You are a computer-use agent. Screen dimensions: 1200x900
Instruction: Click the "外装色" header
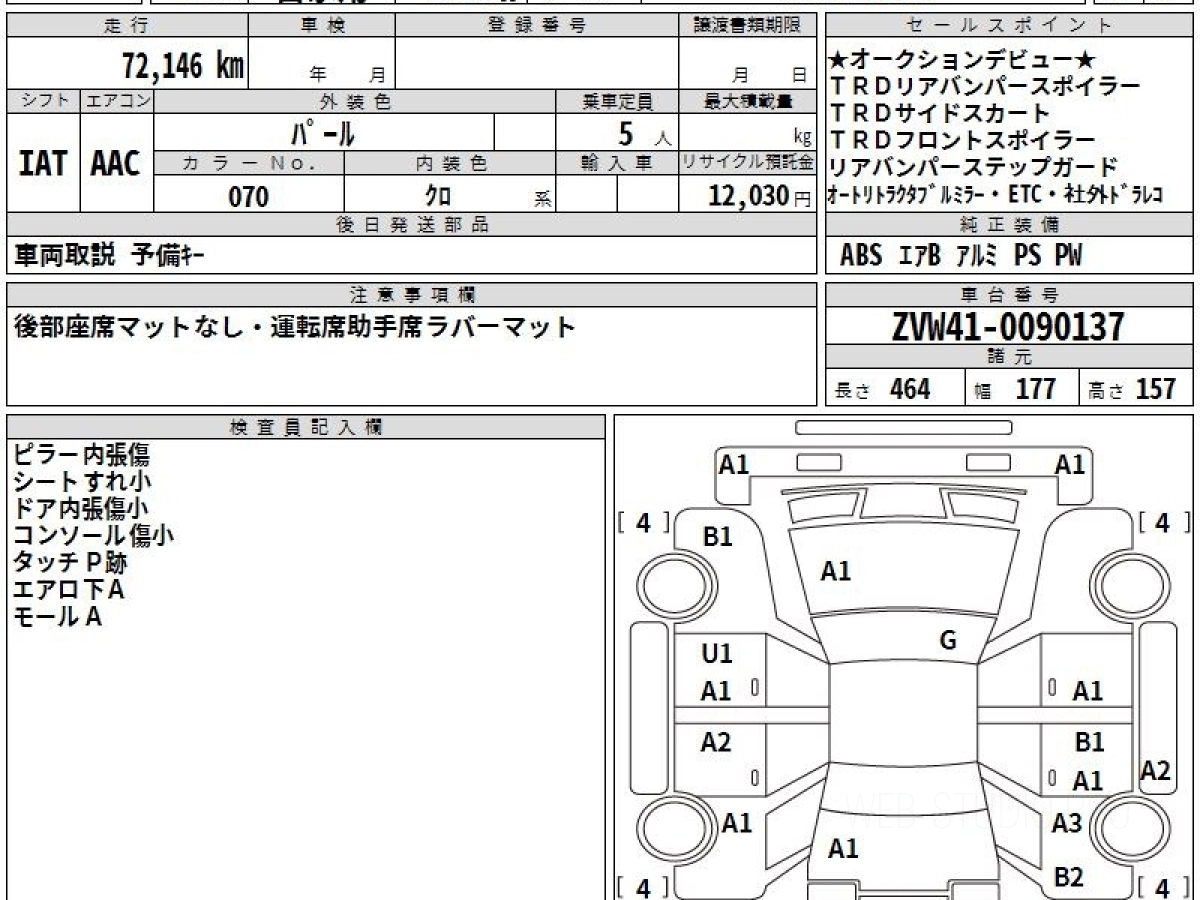click(355, 101)
